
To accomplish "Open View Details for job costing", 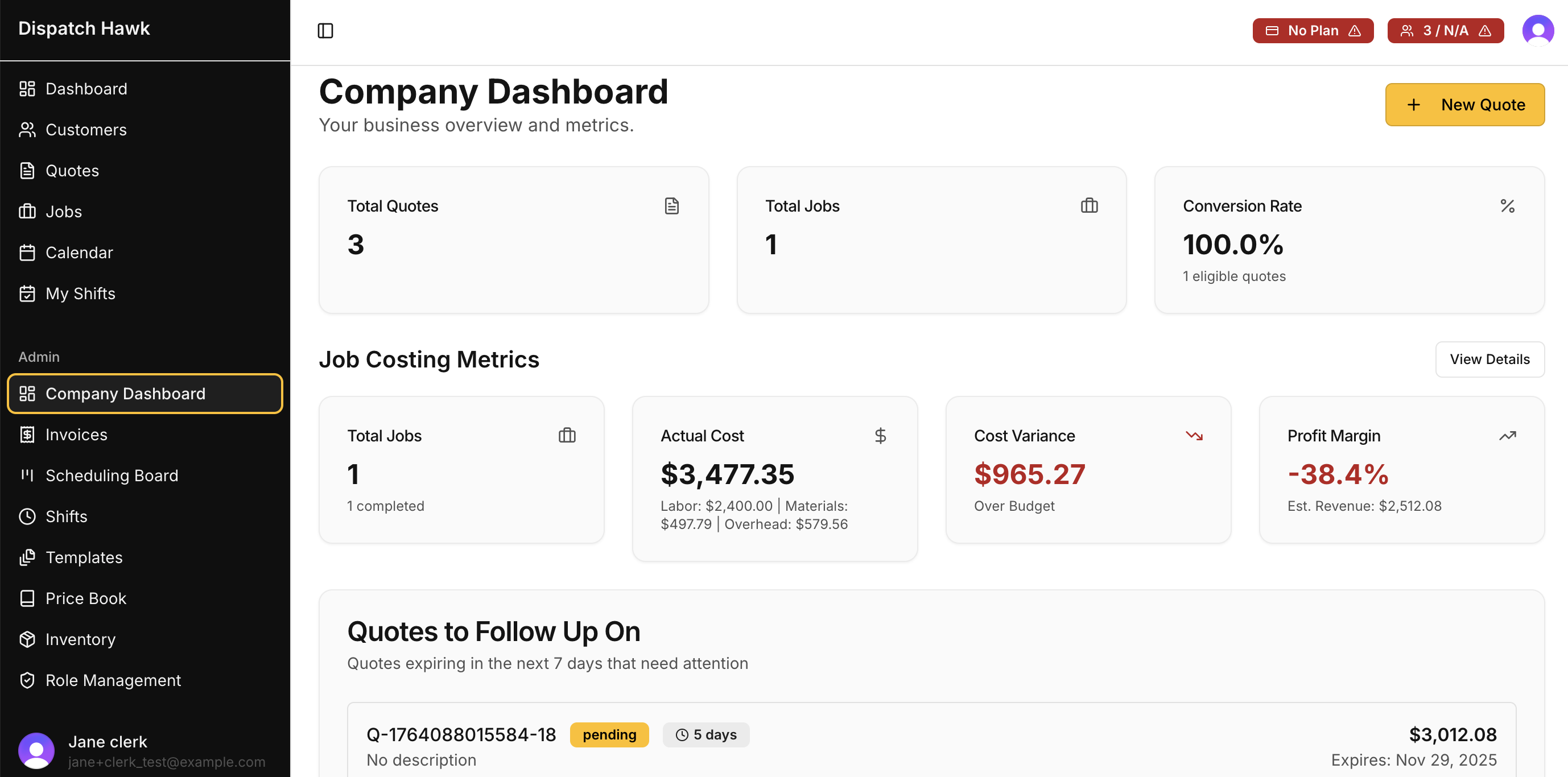I will coord(1489,359).
